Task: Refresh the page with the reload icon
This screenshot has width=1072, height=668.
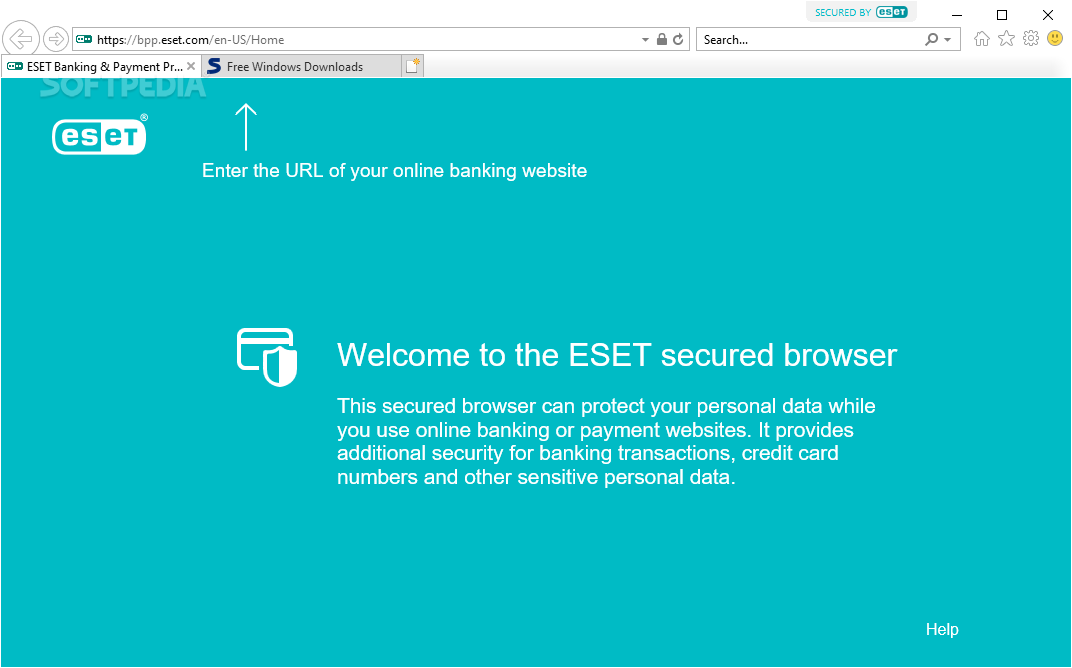Action: pos(678,40)
